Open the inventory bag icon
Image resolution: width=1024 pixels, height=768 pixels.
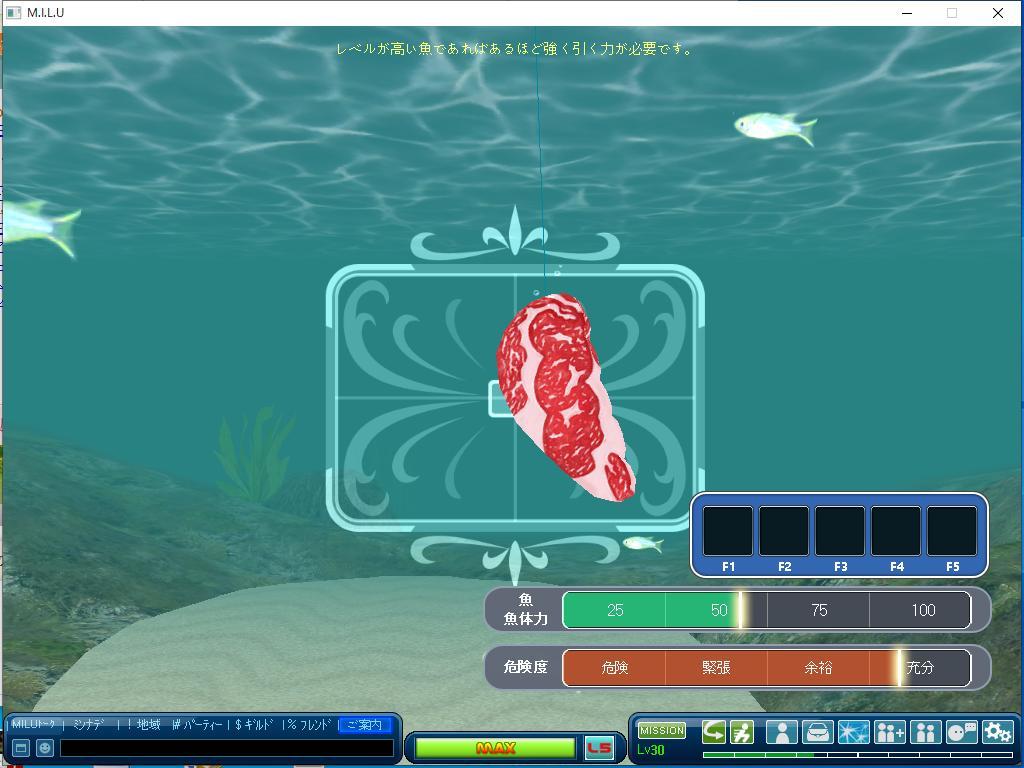coord(818,731)
